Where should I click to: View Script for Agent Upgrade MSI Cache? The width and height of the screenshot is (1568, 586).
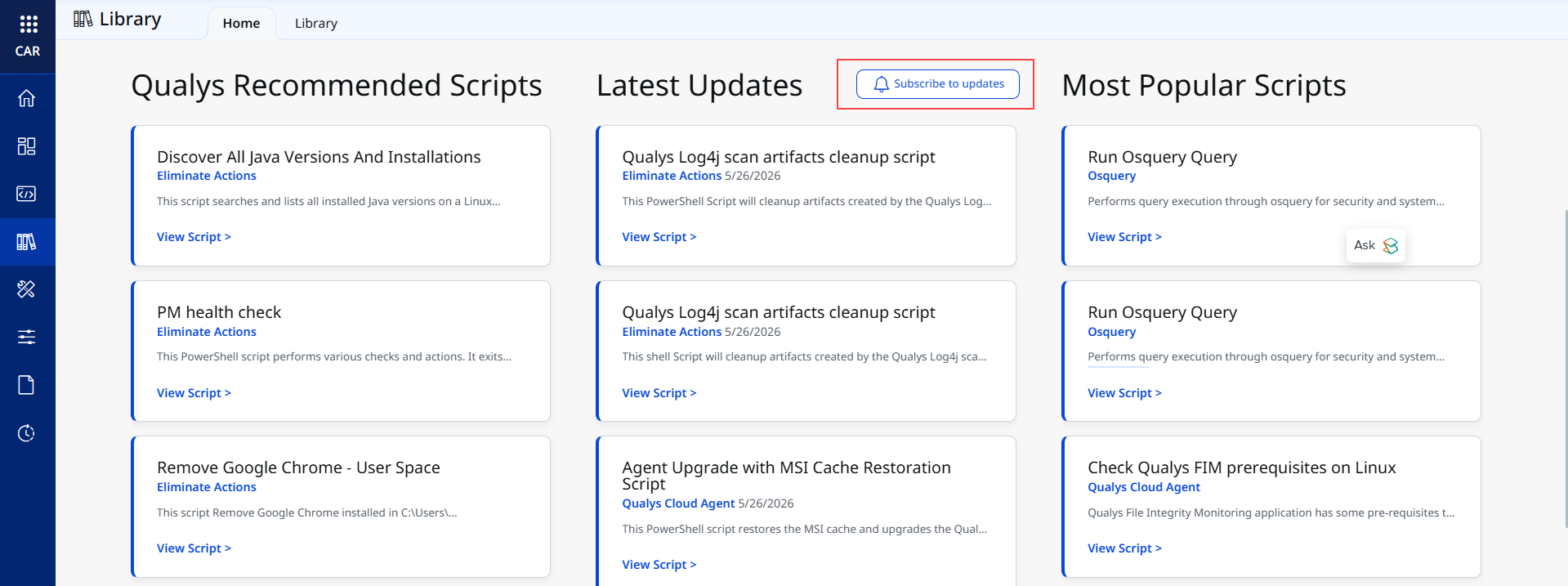[659, 565]
